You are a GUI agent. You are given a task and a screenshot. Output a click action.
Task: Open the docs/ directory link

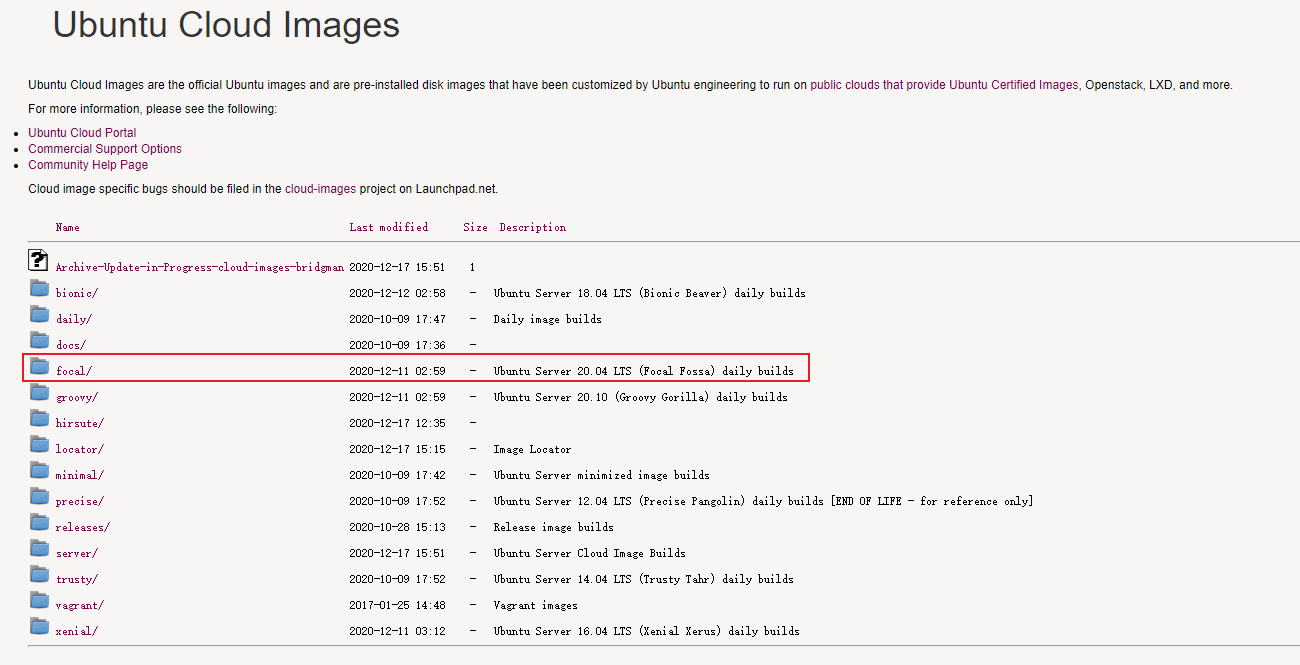(71, 345)
